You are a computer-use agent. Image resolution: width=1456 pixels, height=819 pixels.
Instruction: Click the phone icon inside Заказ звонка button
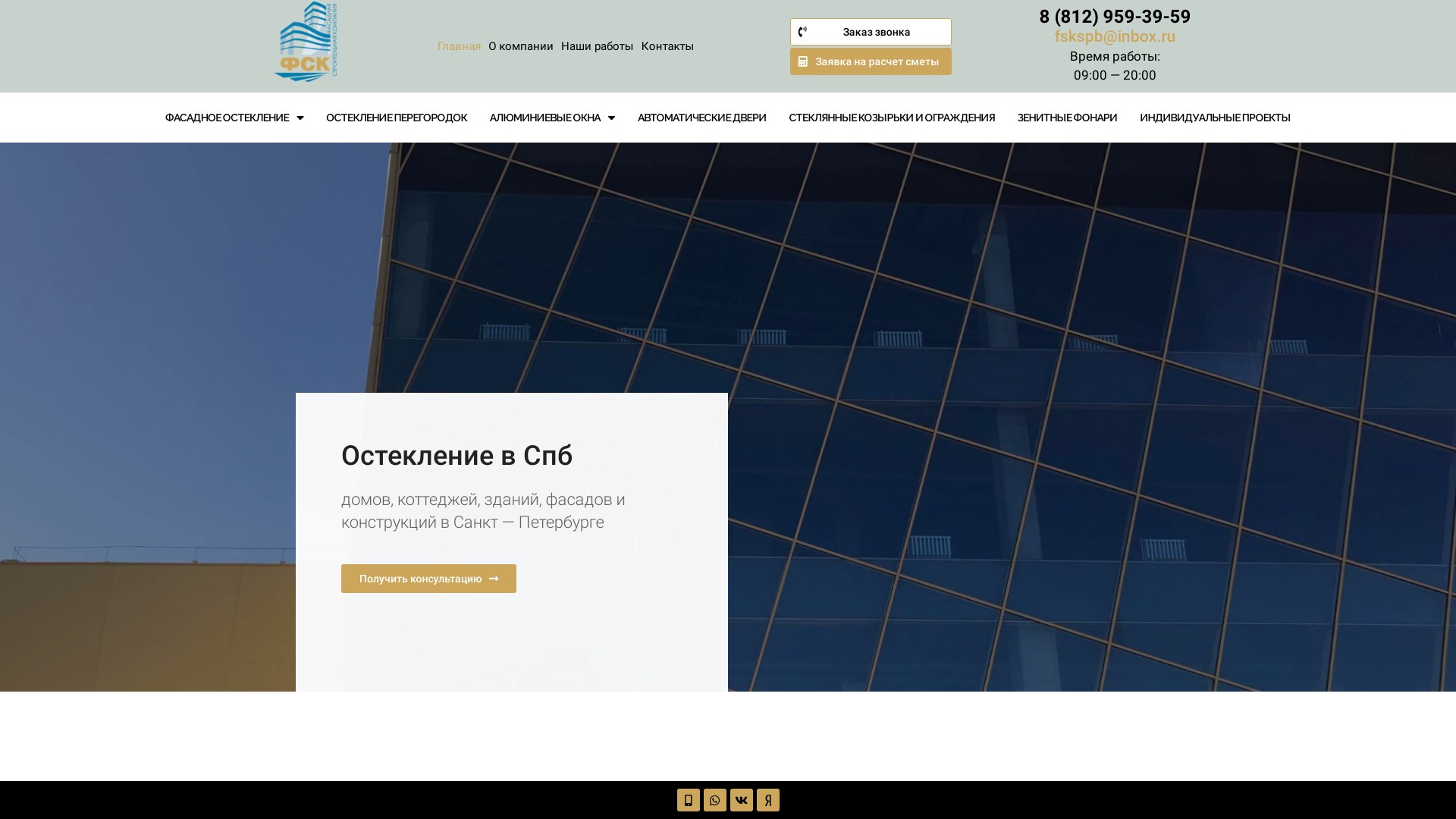point(802,31)
